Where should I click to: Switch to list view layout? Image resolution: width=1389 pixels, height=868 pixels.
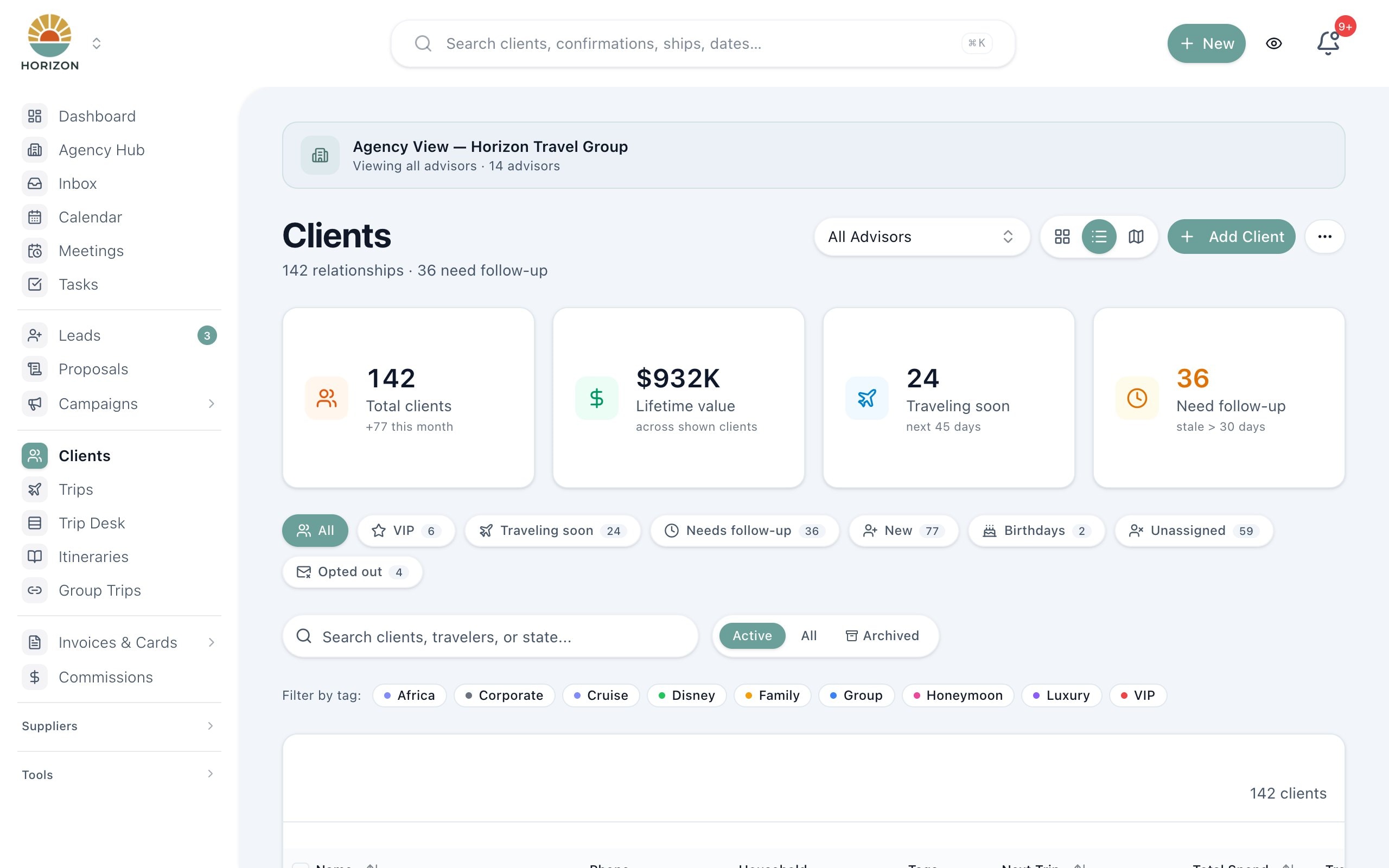coord(1099,237)
